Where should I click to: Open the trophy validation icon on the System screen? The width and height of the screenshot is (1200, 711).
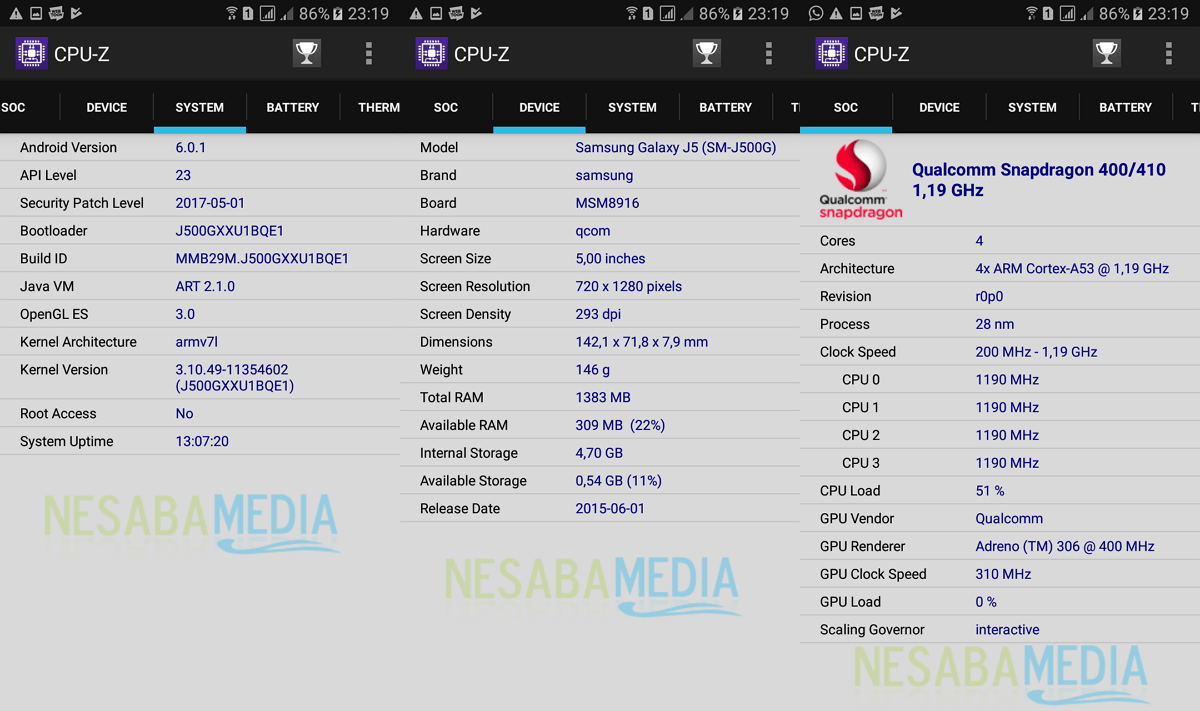[x=307, y=53]
